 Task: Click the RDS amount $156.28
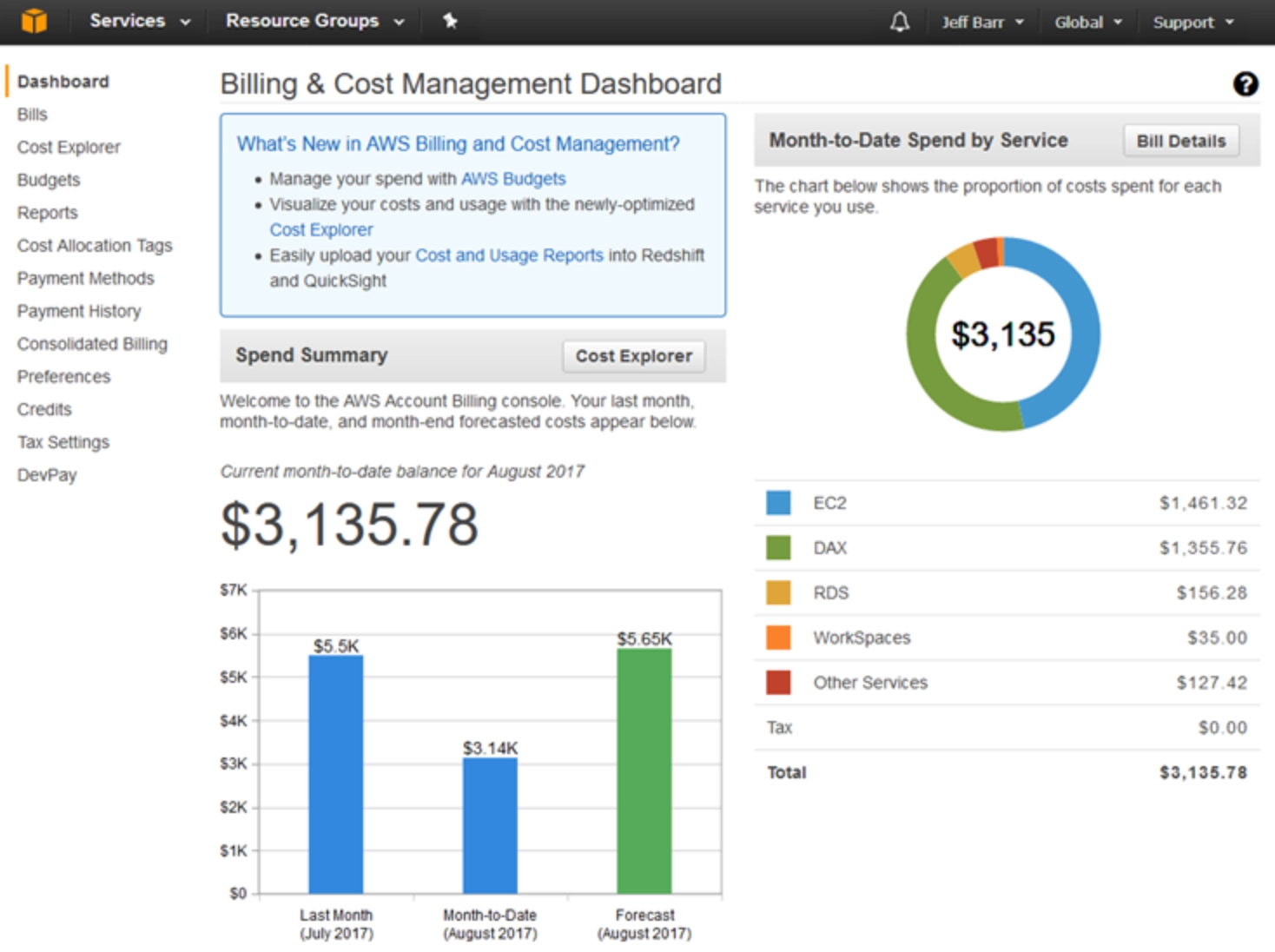click(1212, 593)
